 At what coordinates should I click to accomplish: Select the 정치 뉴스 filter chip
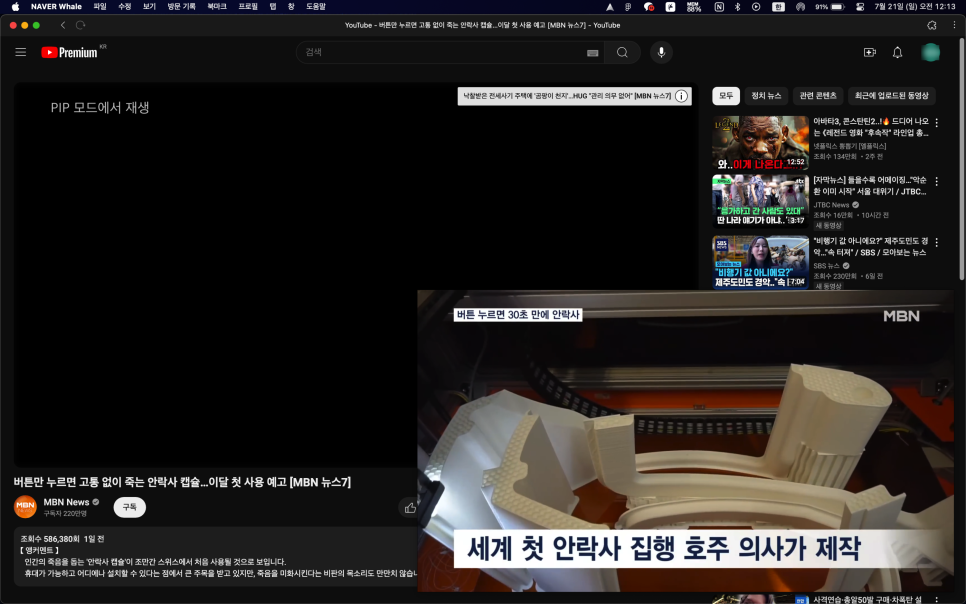click(766, 96)
